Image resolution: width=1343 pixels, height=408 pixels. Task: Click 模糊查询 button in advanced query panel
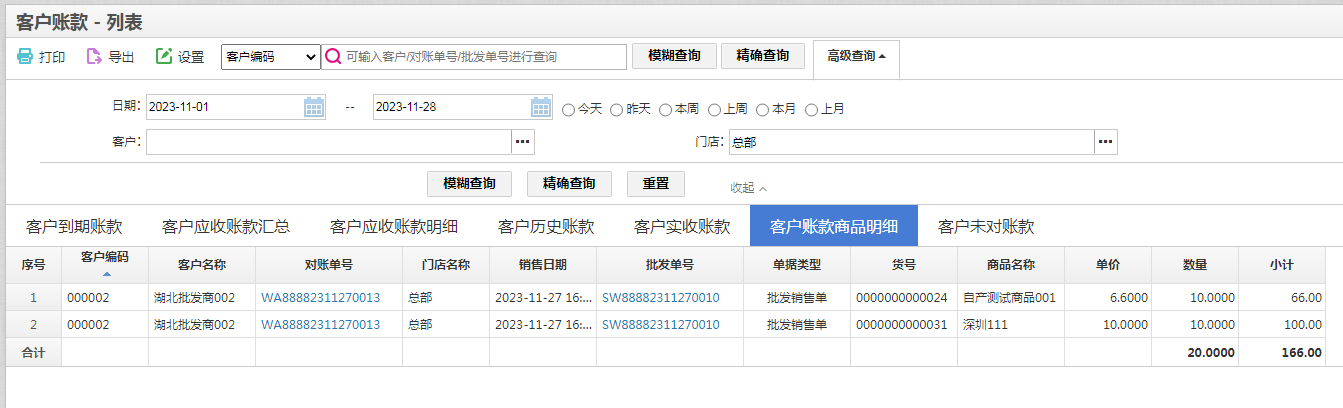click(469, 184)
